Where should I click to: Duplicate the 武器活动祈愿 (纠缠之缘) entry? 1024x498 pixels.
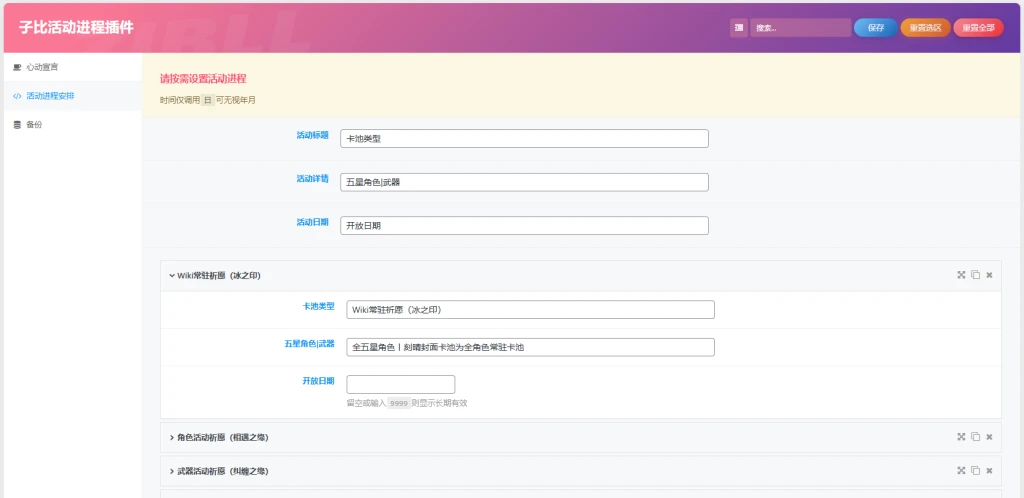975,470
